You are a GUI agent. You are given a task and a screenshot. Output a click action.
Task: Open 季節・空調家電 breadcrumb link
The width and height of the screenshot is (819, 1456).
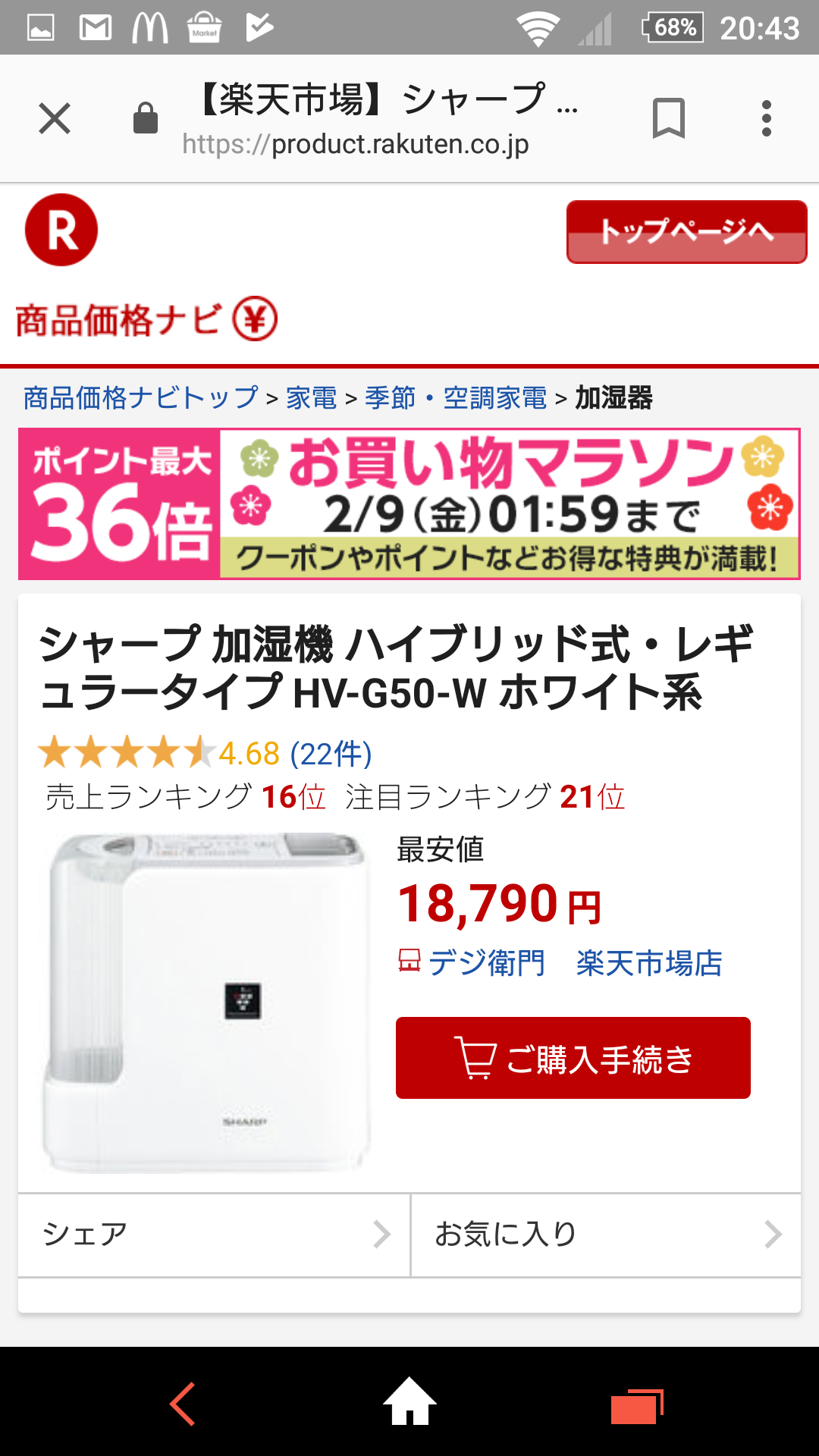[456, 397]
